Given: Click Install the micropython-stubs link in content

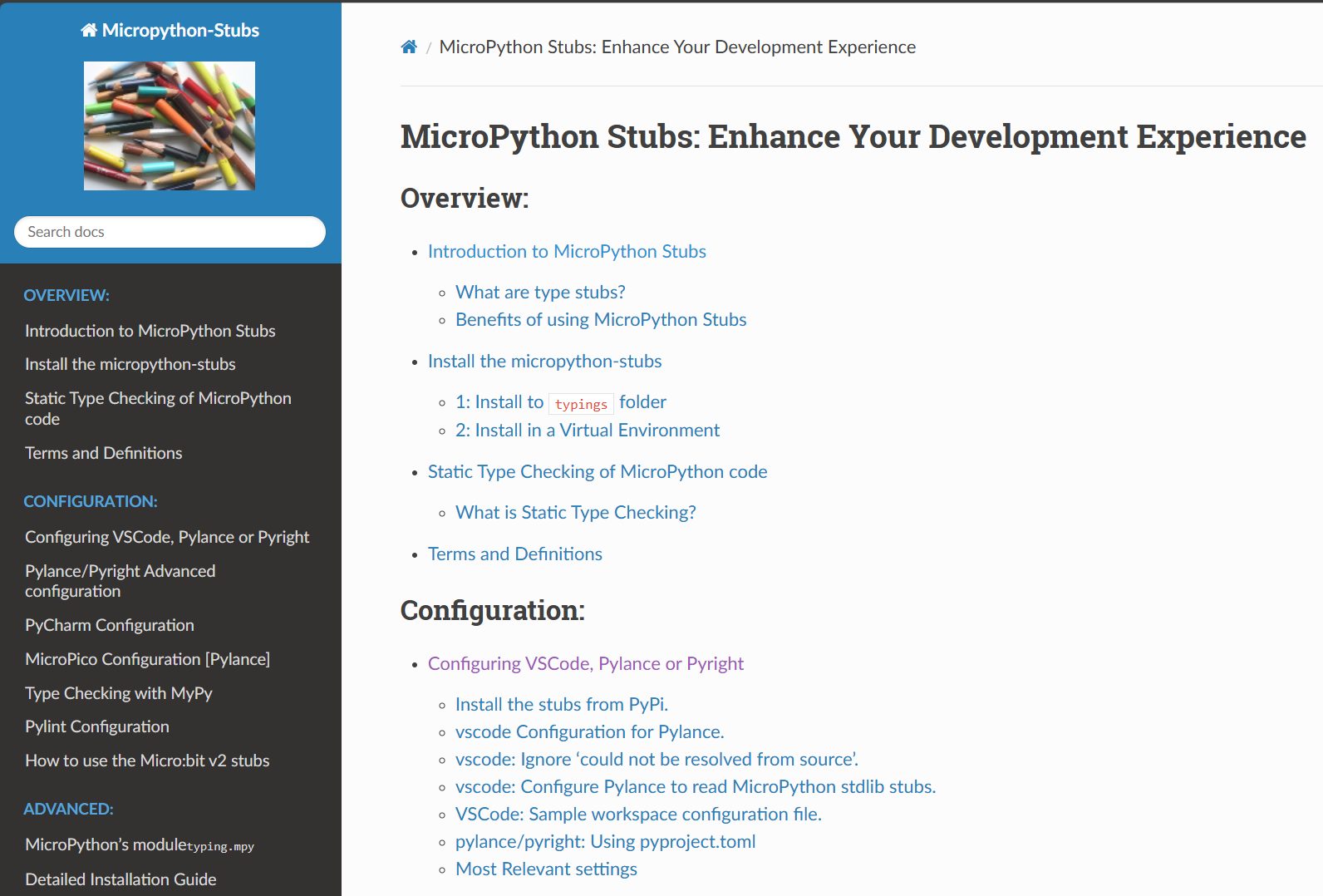Looking at the screenshot, I should (x=545, y=362).
